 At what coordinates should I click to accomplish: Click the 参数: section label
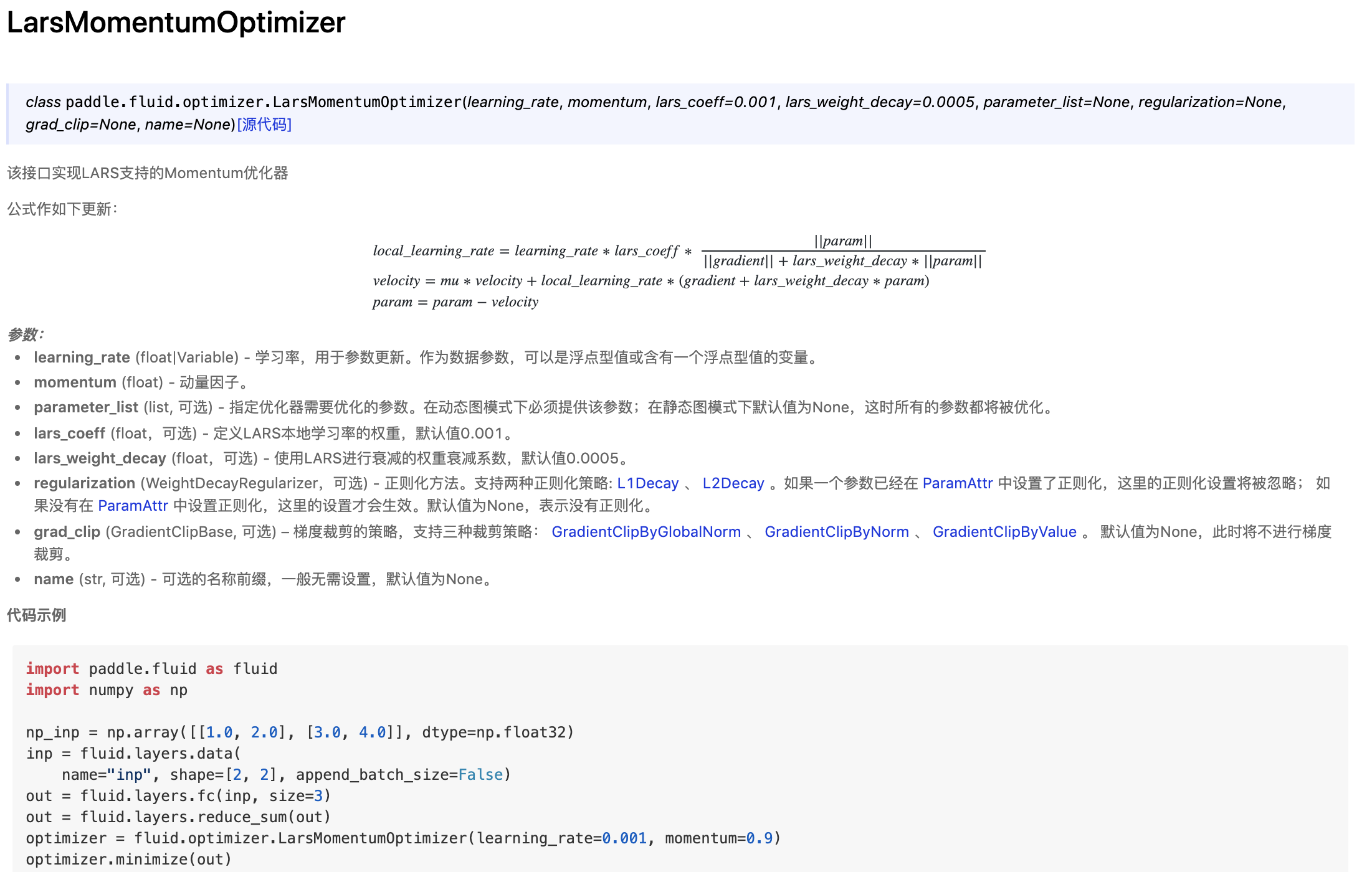coord(26,335)
